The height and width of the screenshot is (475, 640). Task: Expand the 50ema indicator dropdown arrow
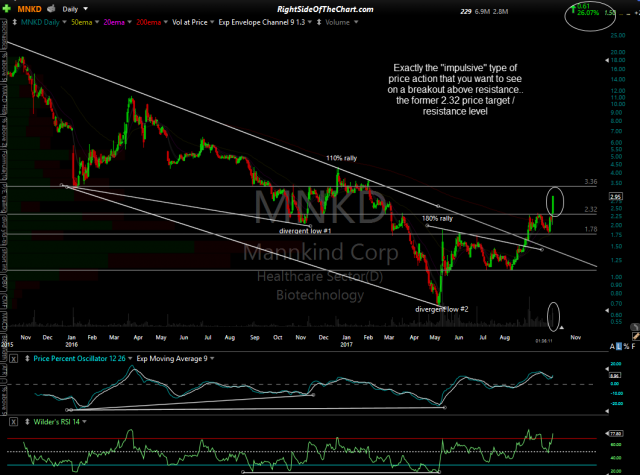pos(97,22)
